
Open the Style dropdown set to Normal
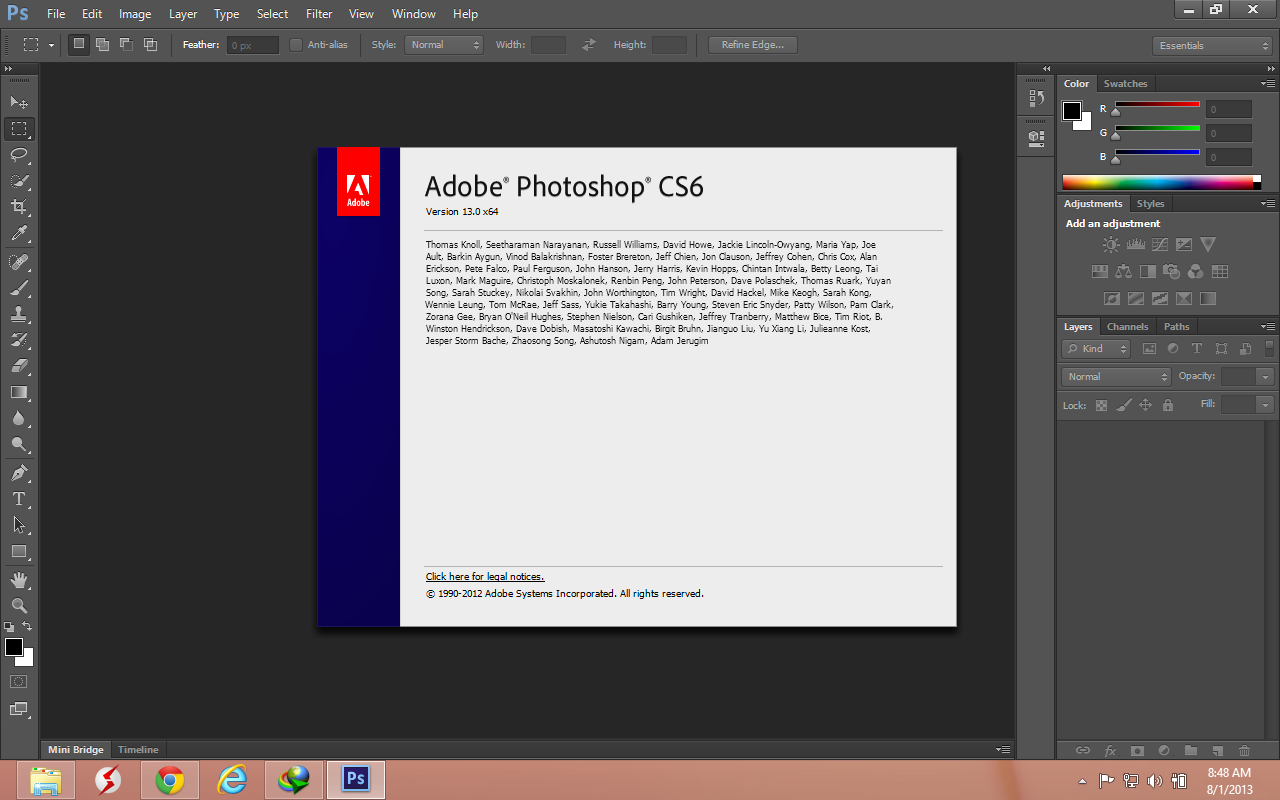[444, 45]
